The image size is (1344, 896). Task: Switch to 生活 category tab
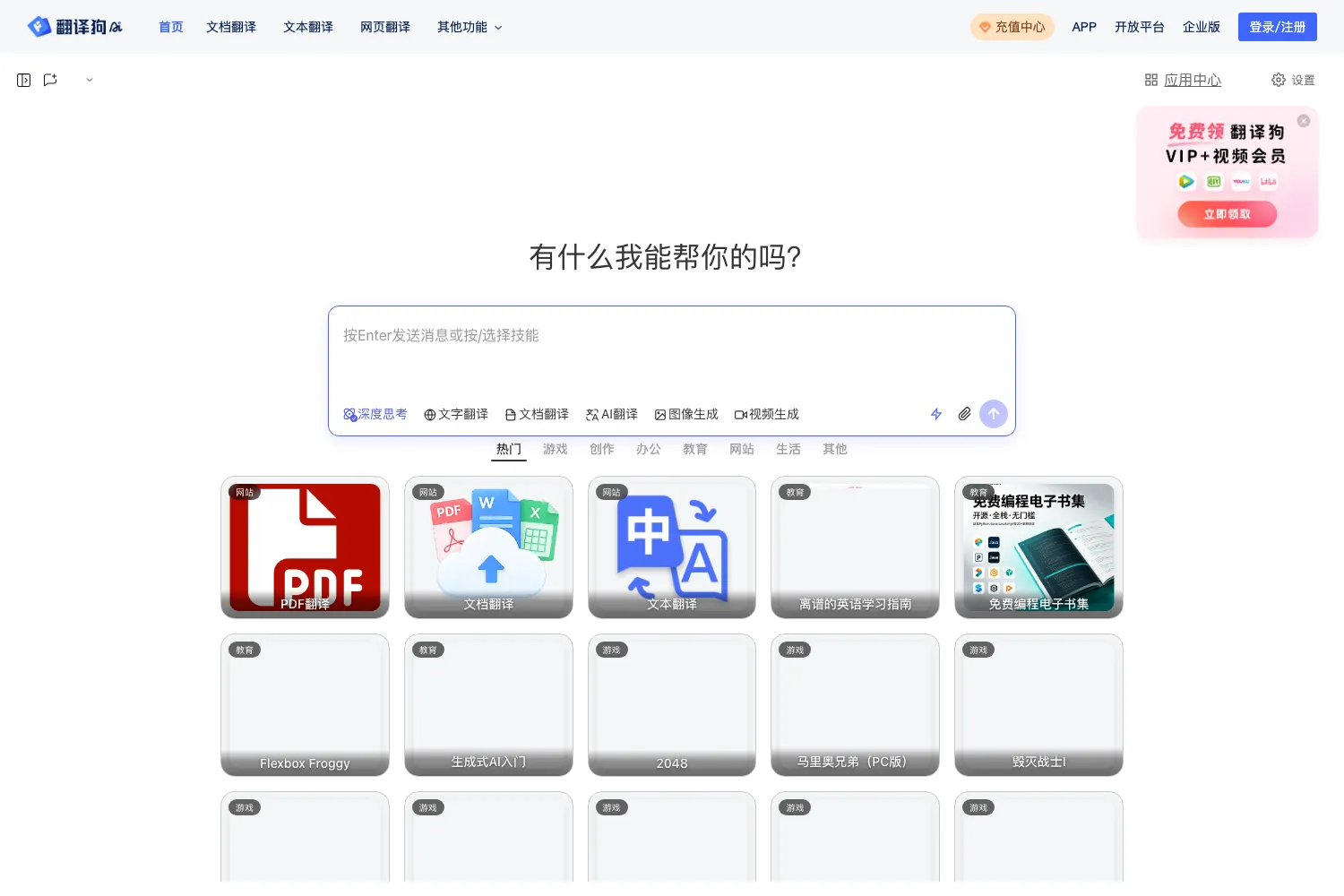pos(788,450)
